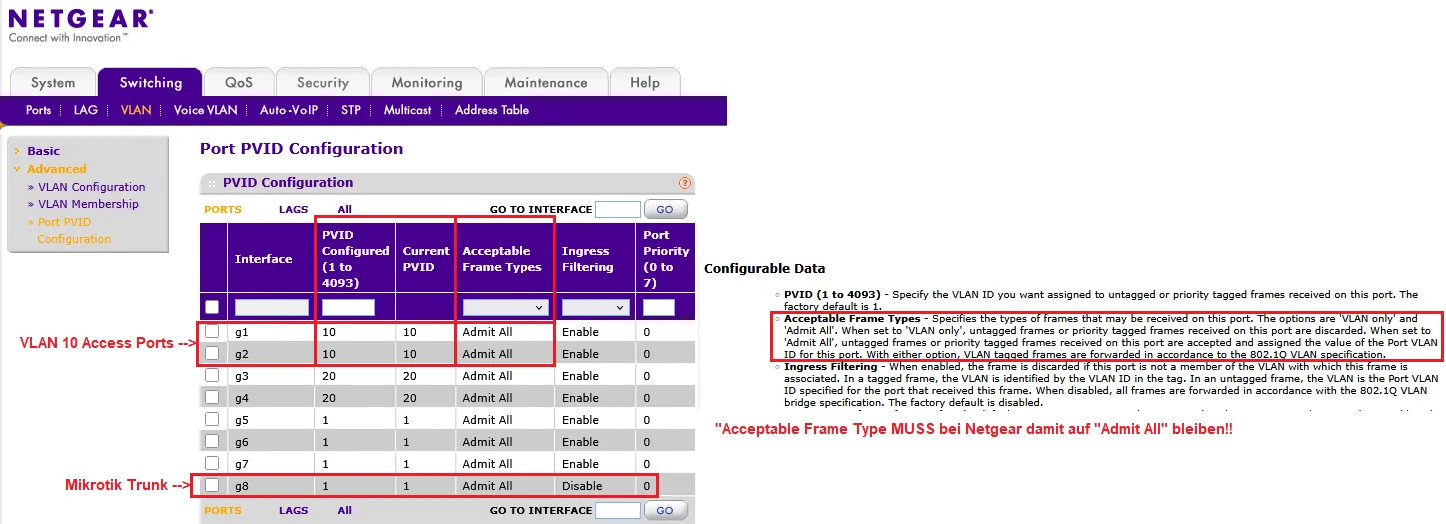Image resolution: width=1446 pixels, height=524 pixels.
Task: Check the g6 interface checkbox
Action: [212, 441]
